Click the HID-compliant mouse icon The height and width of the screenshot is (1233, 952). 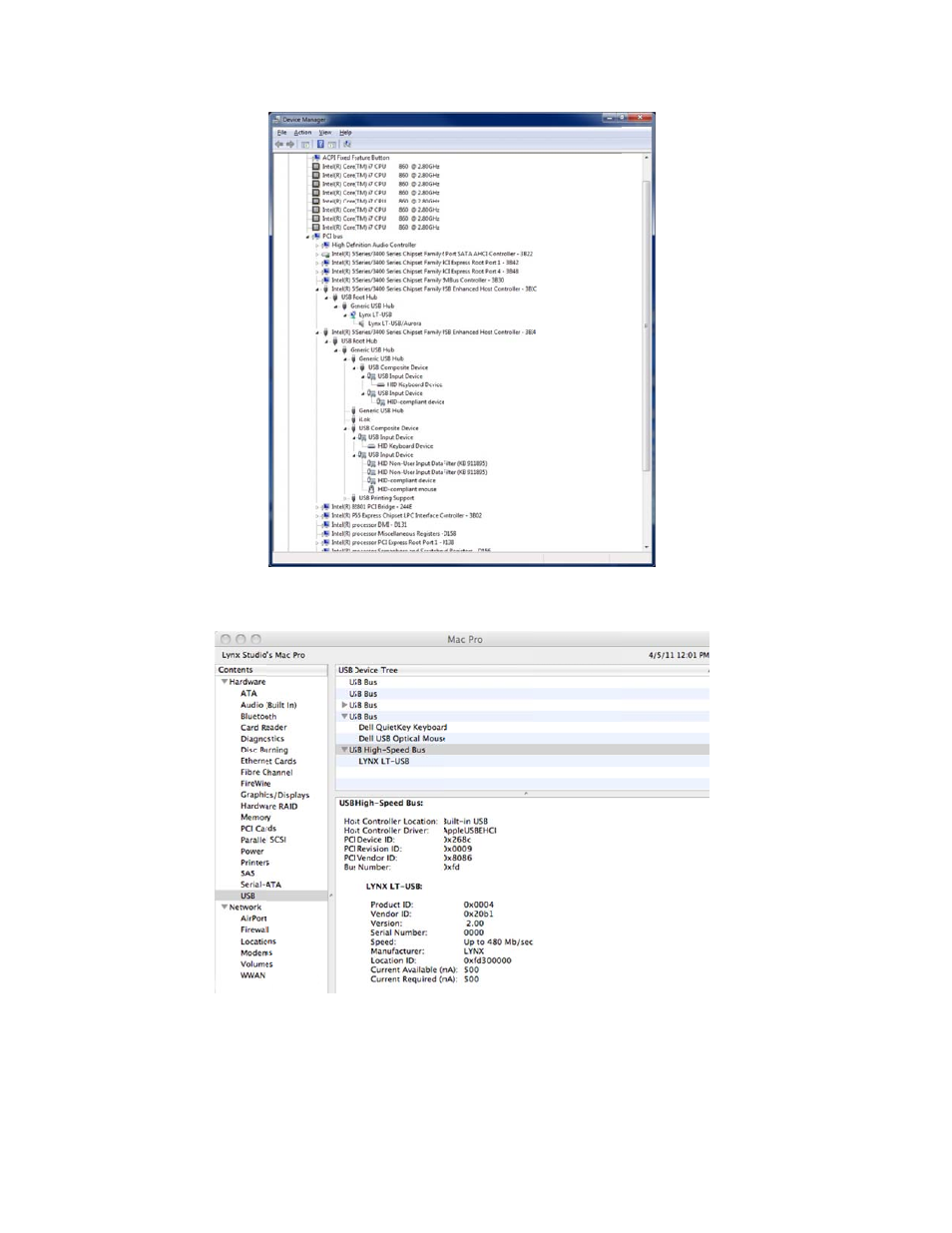coord(372,489)
